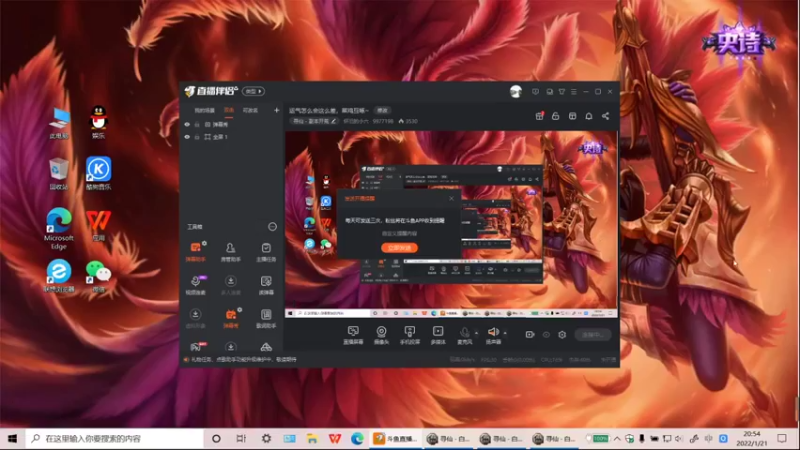Toggle visibility eye of 弹幕秀 layer
800x450 pixels.
coord(187,124)
